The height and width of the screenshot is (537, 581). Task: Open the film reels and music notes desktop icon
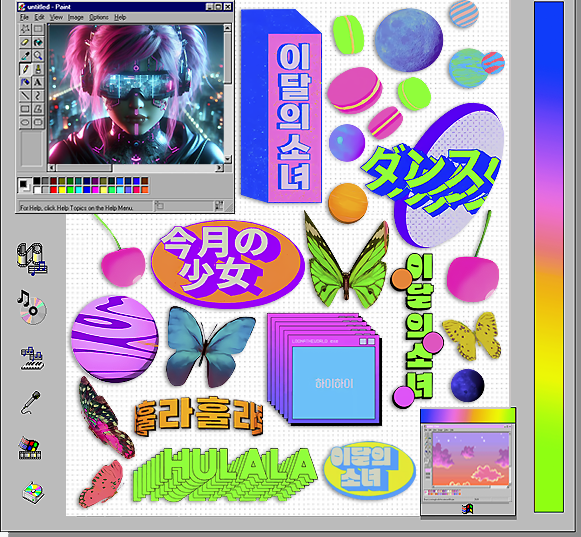[31, 259]
